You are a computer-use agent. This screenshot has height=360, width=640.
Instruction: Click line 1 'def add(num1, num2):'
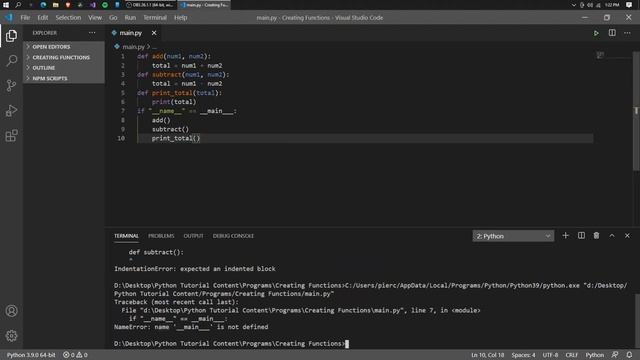pos(174,56)
